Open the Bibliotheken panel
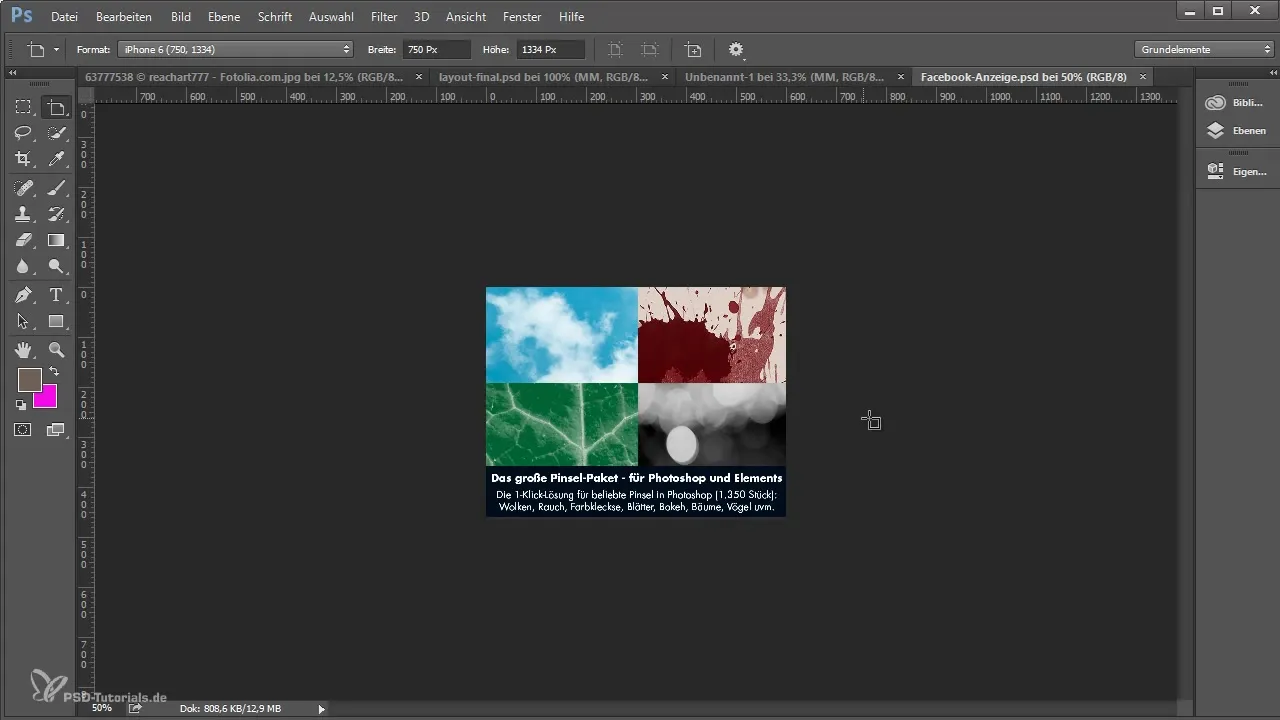Image resolution: width=1280 pixels, height=720 pixels. [x=1237, y=103]
